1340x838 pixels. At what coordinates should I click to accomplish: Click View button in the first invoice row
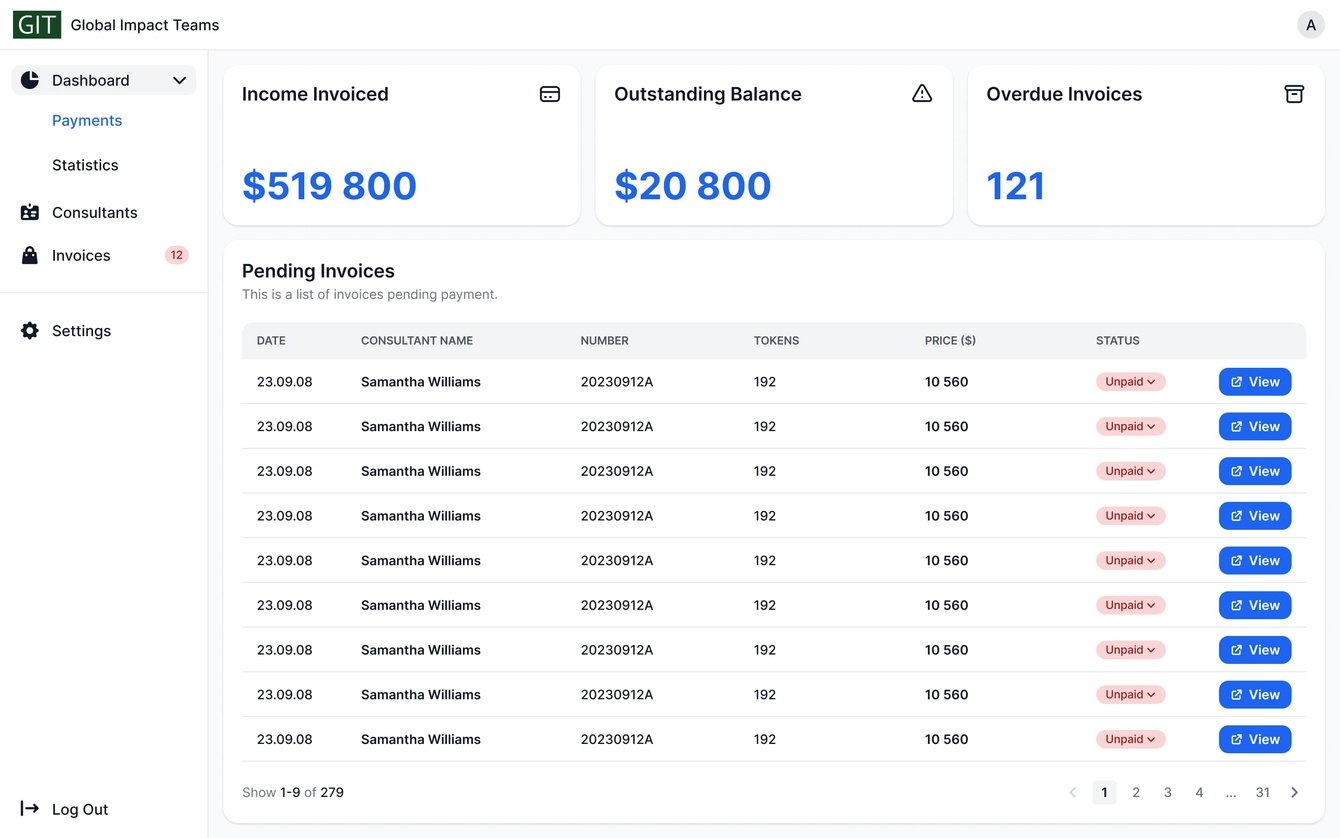click(1254, 382)
